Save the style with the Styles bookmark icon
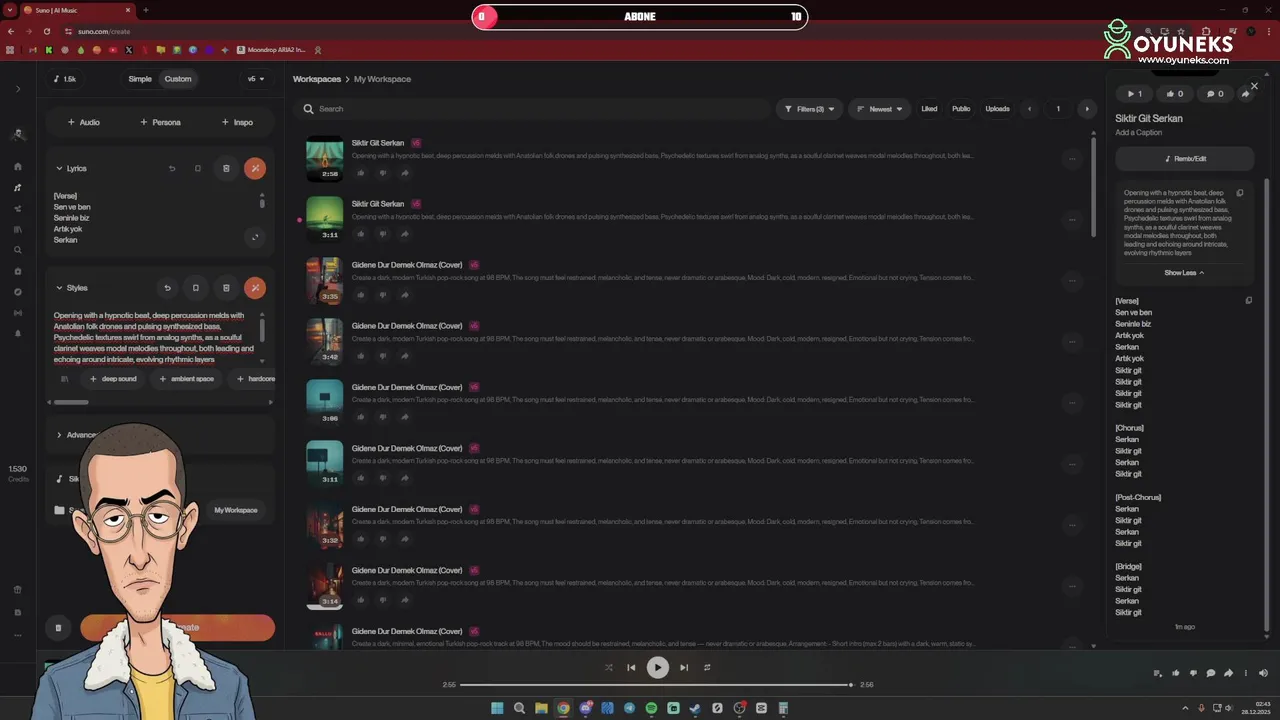The width and height of the screenshot is (1280, 720). click(196, 288)
